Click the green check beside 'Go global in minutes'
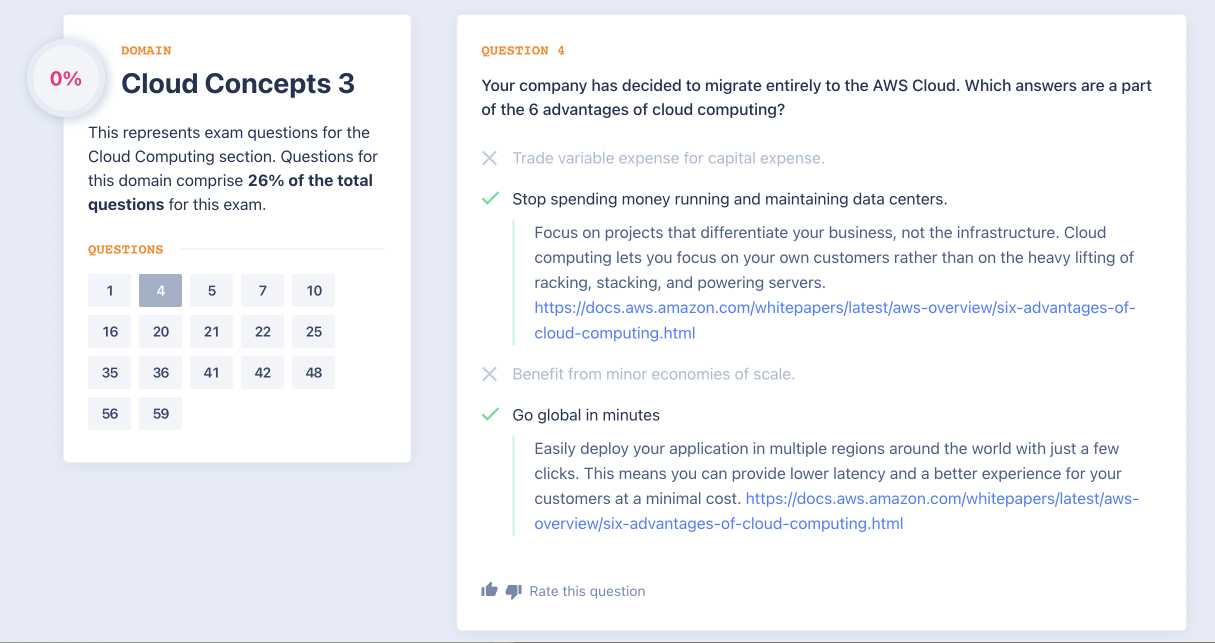1215x643 pixels. [490, 415]
